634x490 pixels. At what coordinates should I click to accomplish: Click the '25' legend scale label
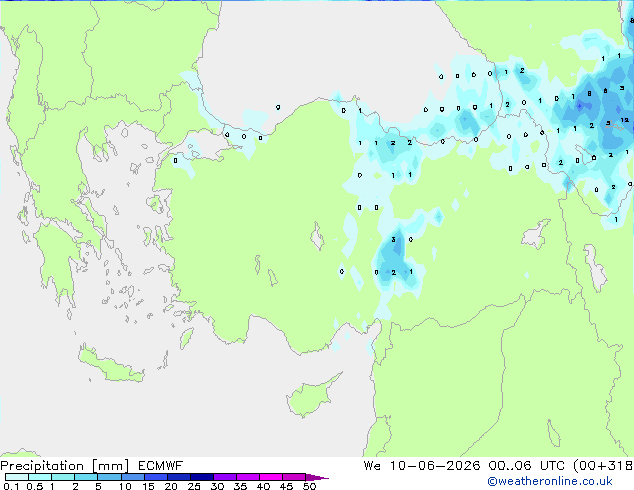coord(194,486)
